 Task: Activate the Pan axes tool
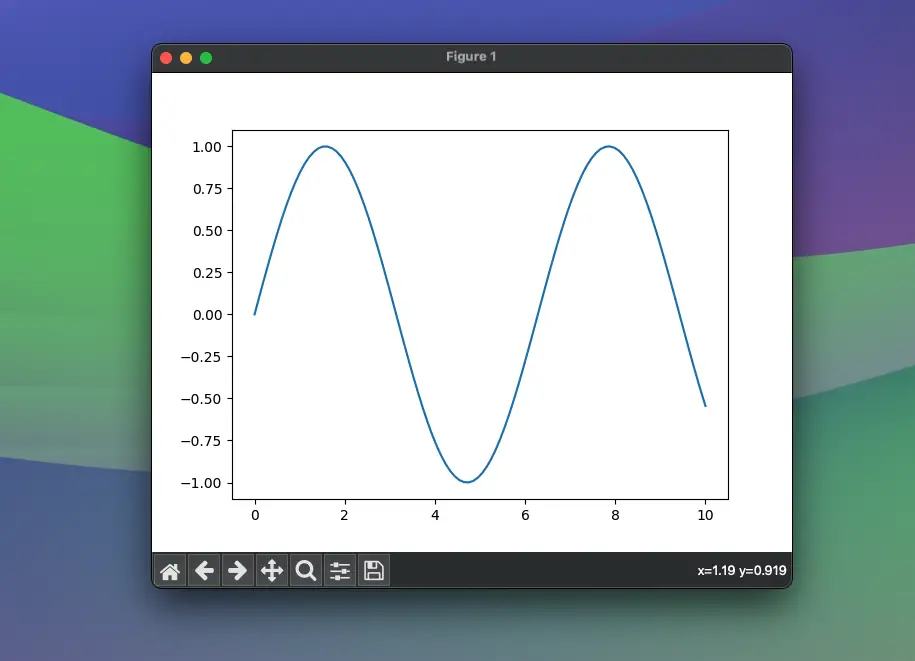pyautogui.click(x=272, y=571)
